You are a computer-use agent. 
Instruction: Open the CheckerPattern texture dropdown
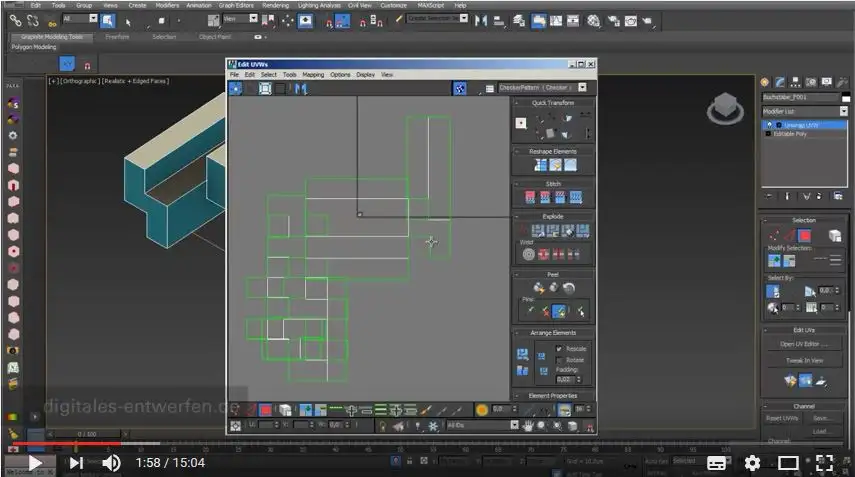tap(582, 87)
